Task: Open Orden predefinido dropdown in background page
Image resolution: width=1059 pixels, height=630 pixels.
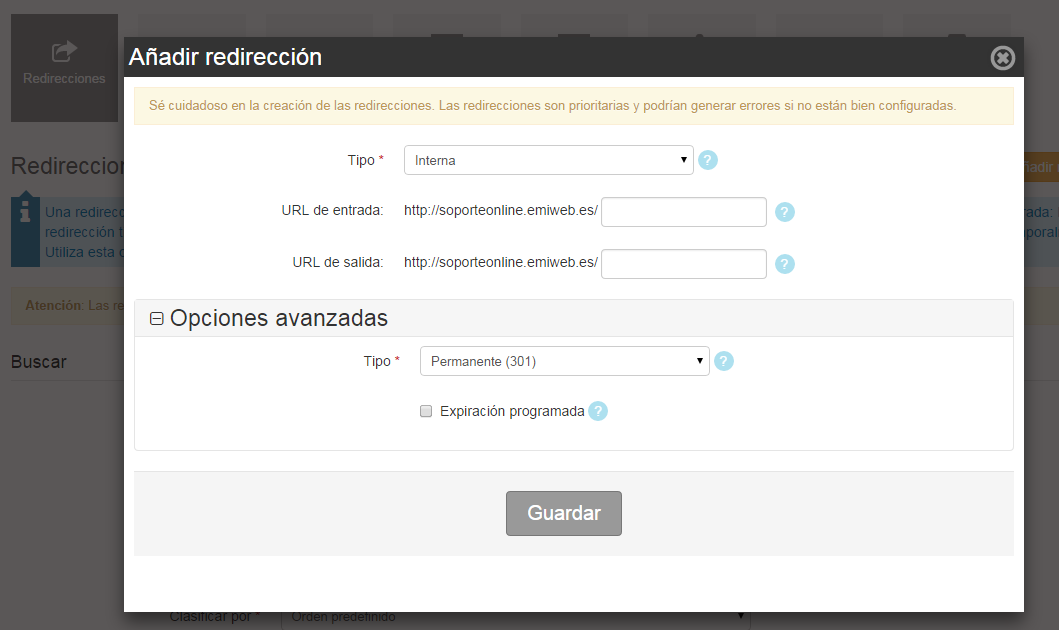Action: (515, 616)
